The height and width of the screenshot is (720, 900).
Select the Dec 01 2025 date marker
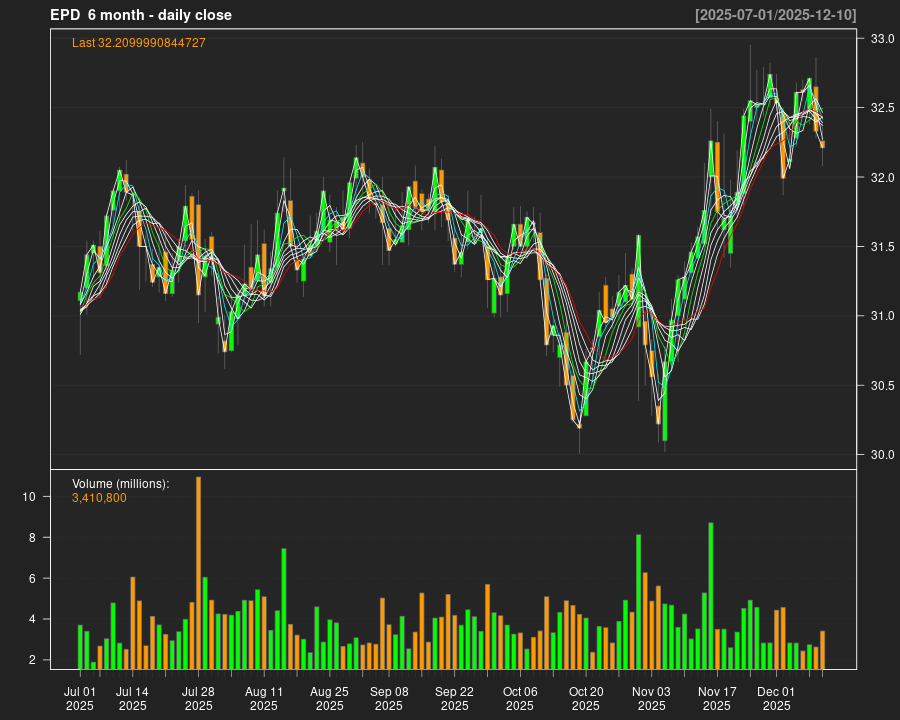click(776, 698)
